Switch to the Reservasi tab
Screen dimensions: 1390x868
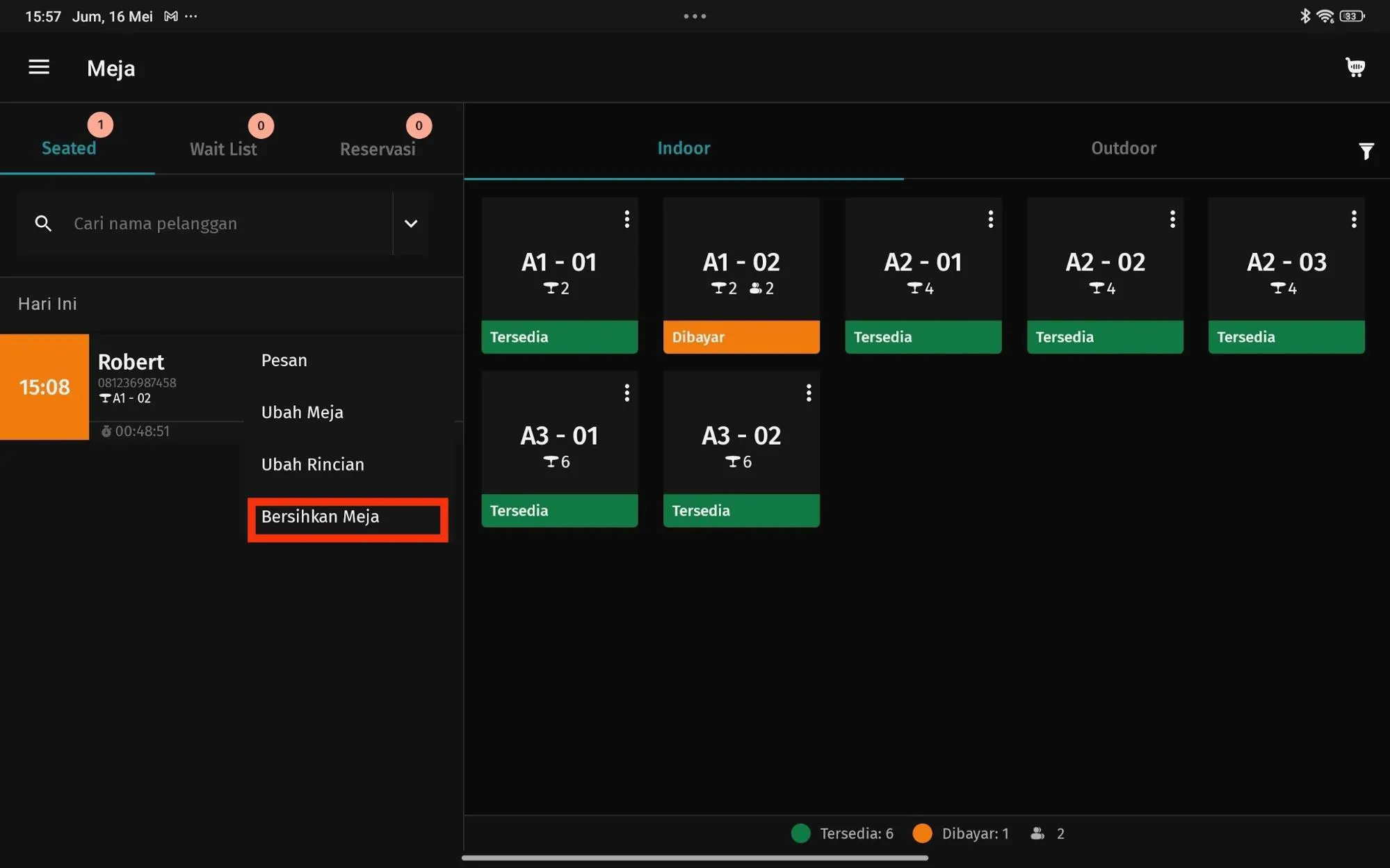pyautogui.click(x=378, y=149)
